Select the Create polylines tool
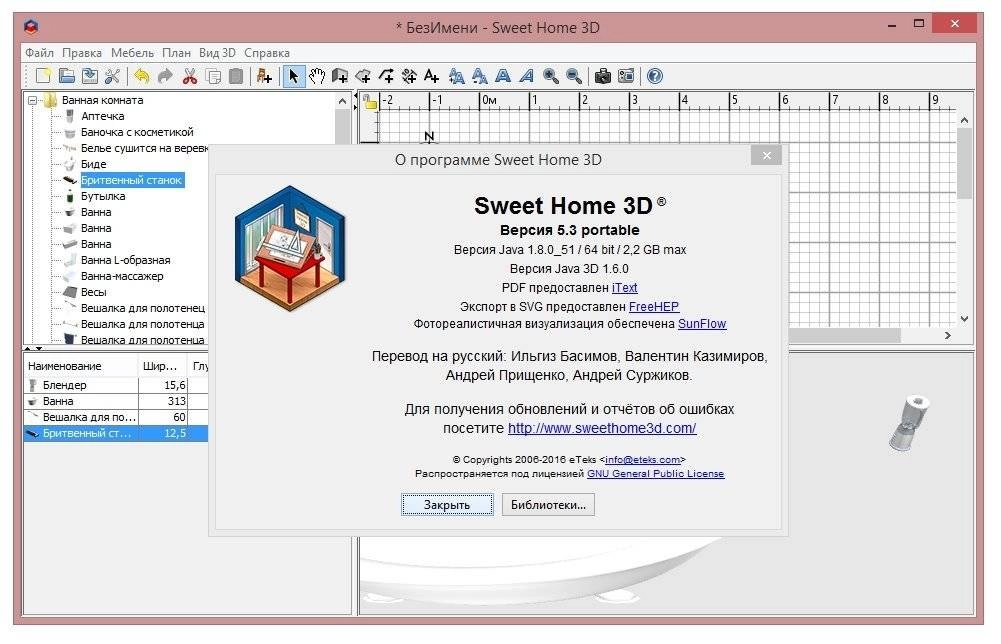The height and width of the screenshot is (644, 1001). (x=386, y=76)
